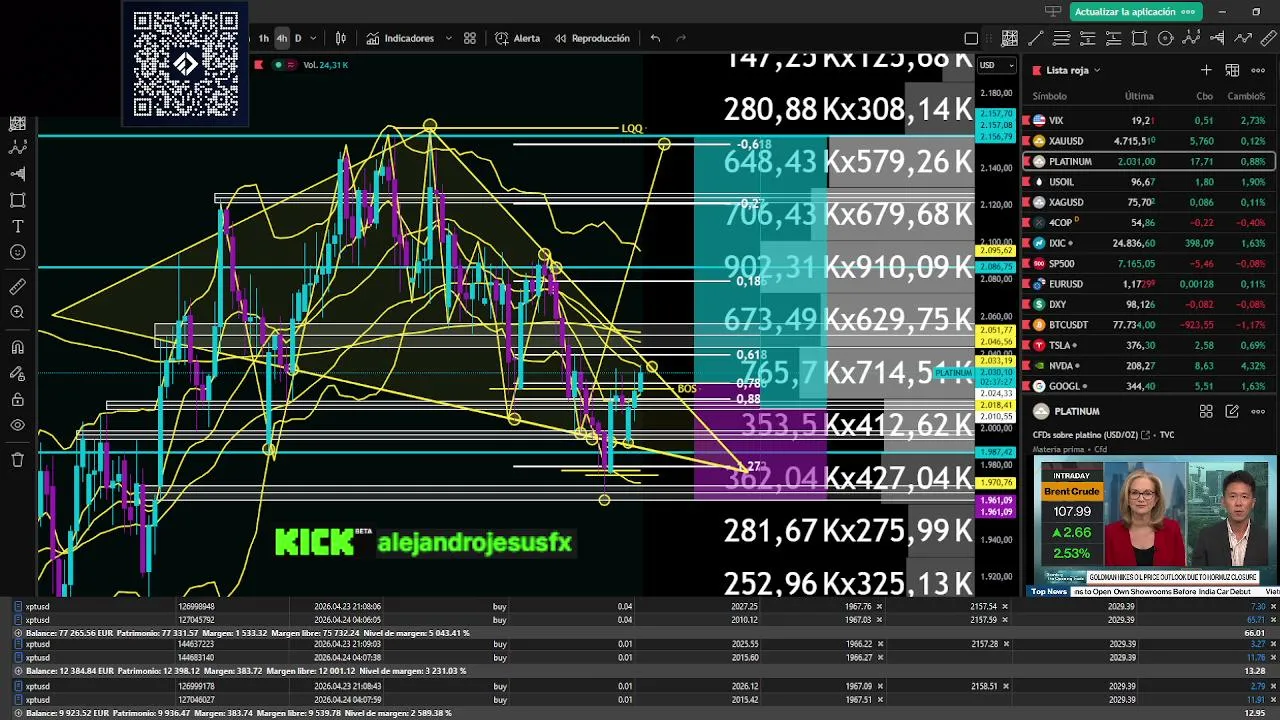Screen dimensions: 1280x720
Task: Select the XABCD pattern tool in left sidebar
Action: (17, 147)
